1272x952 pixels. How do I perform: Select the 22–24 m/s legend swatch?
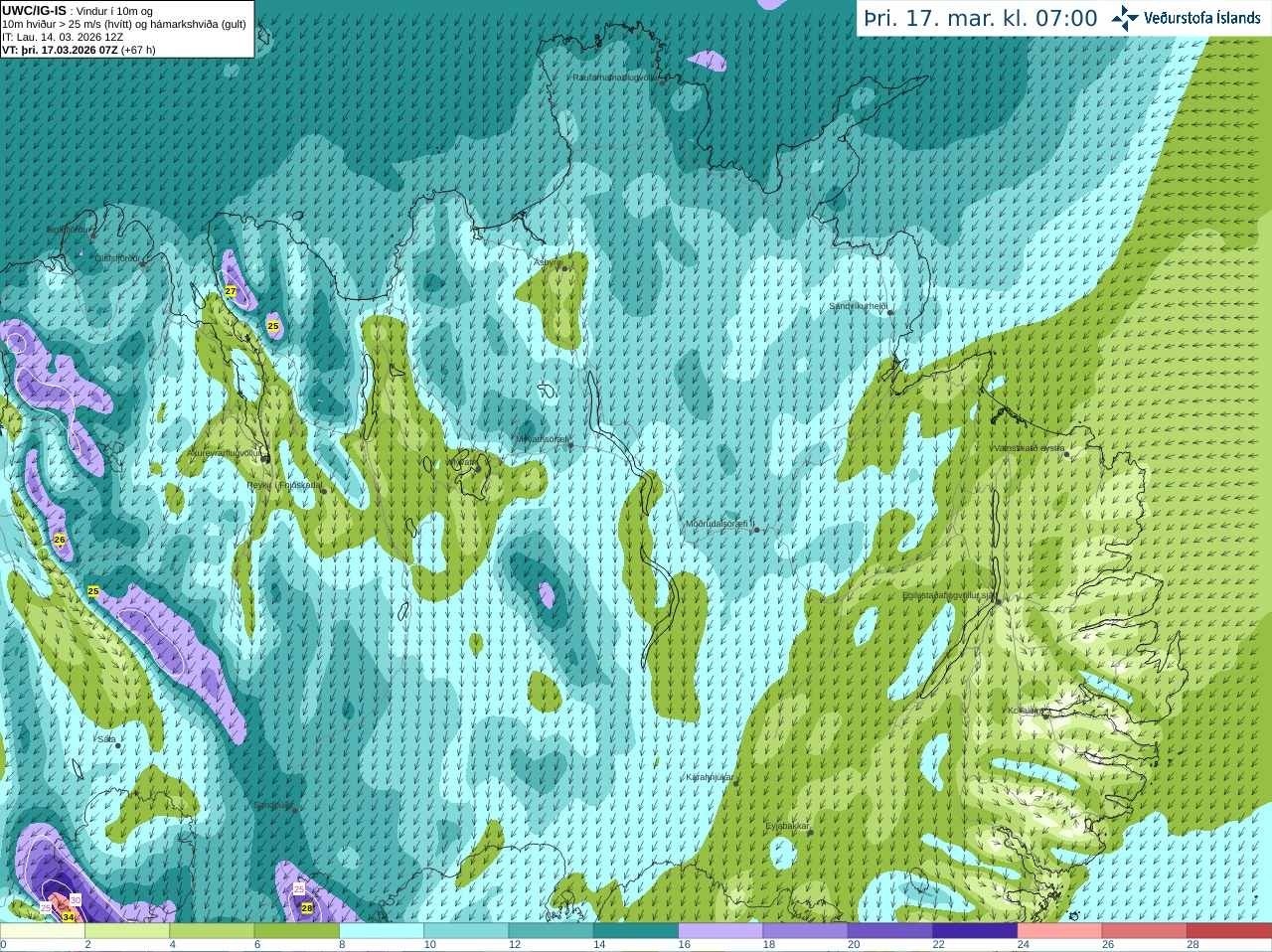coord(975,931)
